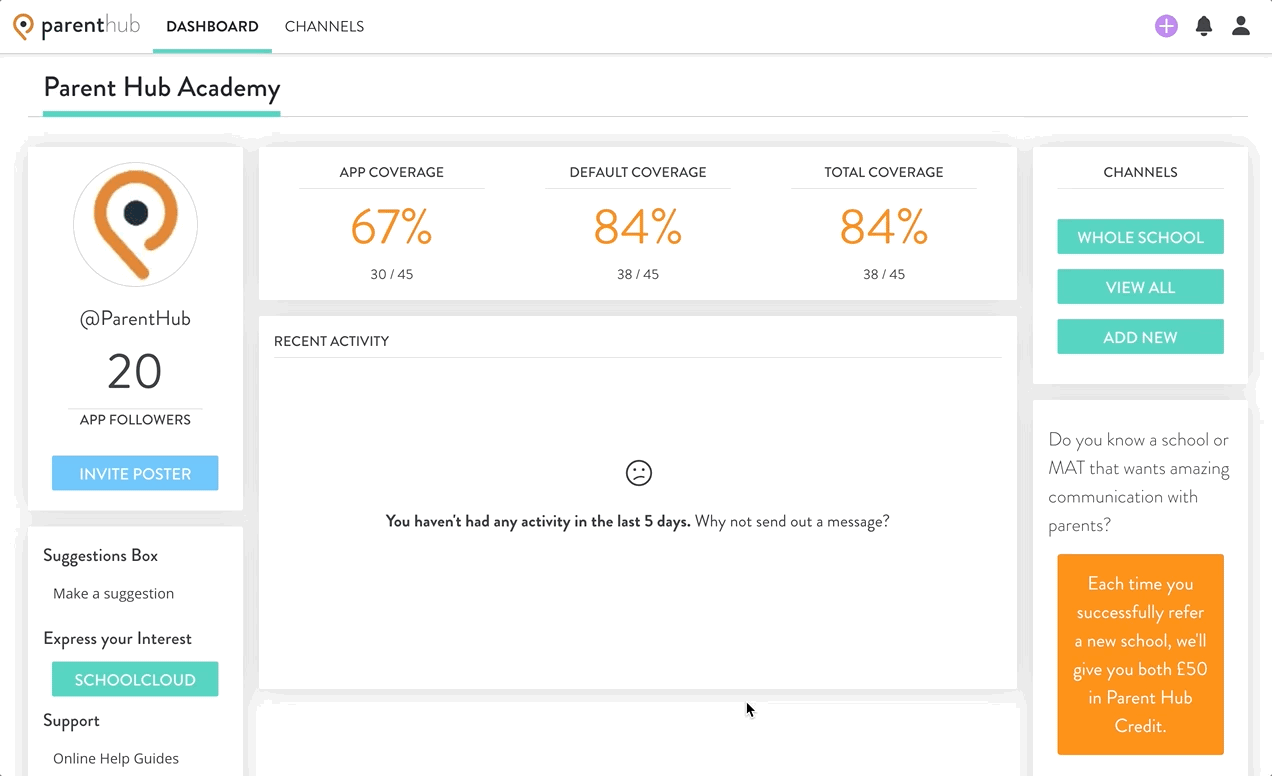1272x776 pixels.
Task: Click the View All channels button
Action: (1140, 287)
